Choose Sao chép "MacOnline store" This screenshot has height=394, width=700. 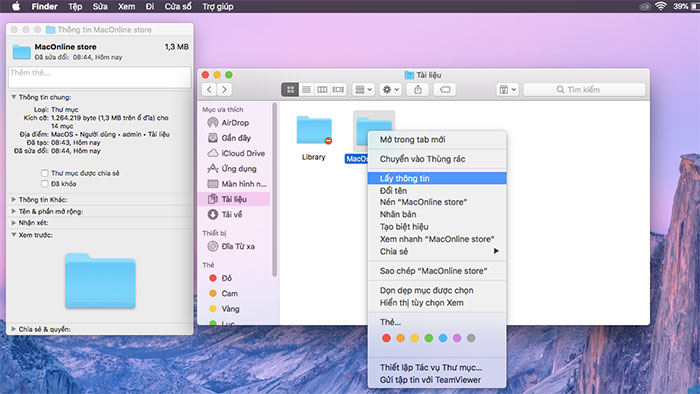437,271
